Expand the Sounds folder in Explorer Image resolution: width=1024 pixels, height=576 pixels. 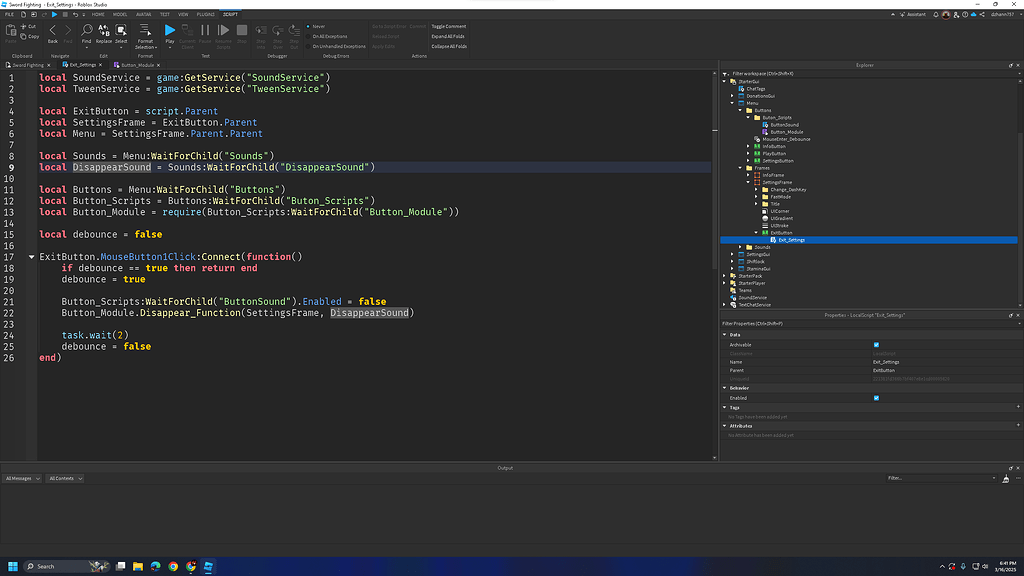pos(741,247)
